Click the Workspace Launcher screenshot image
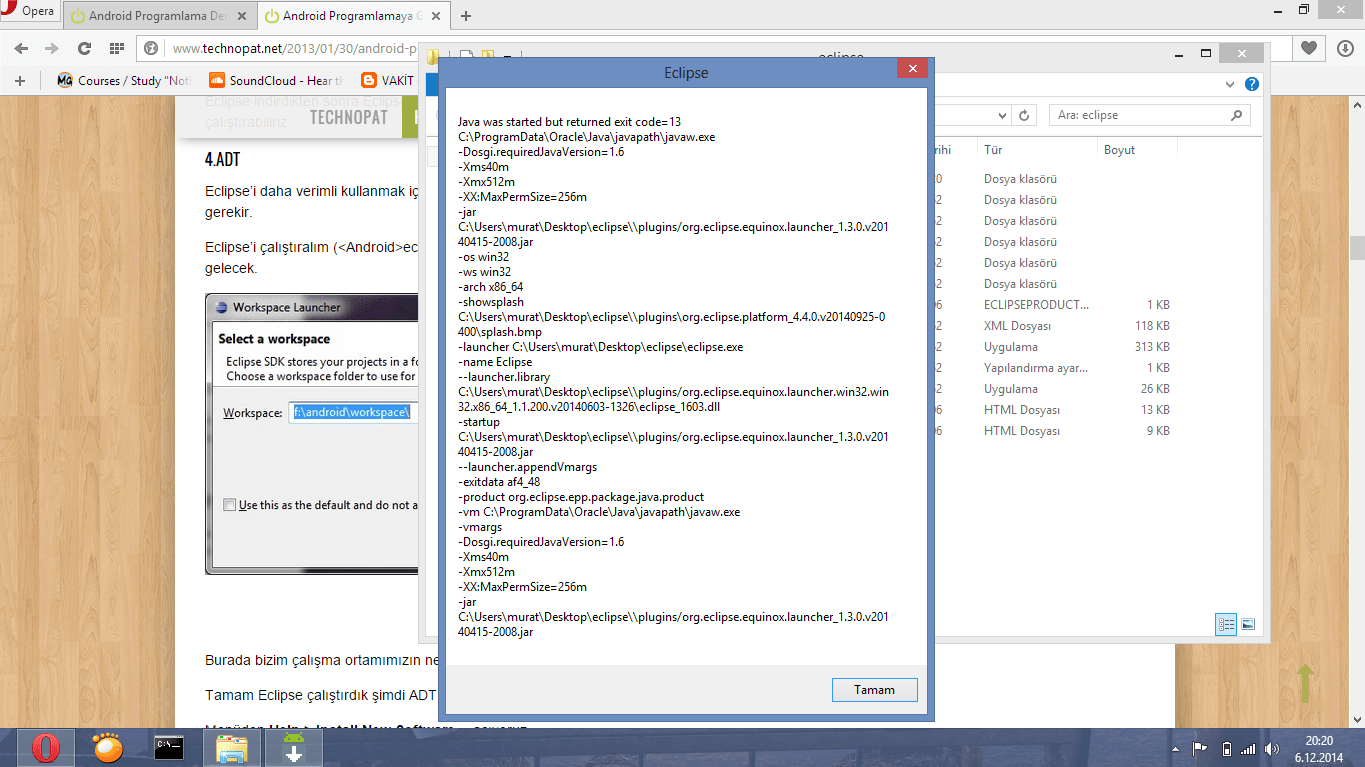1365x767 pixels. click(x=312, y=435)
